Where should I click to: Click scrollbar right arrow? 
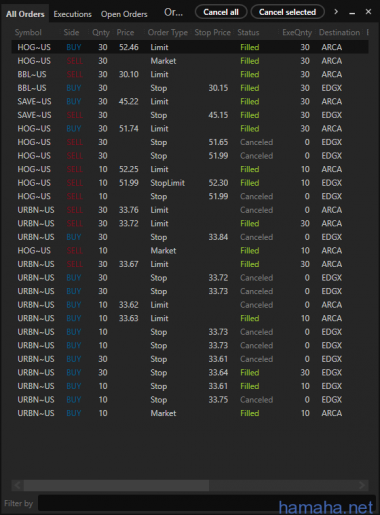coord(363,485)
